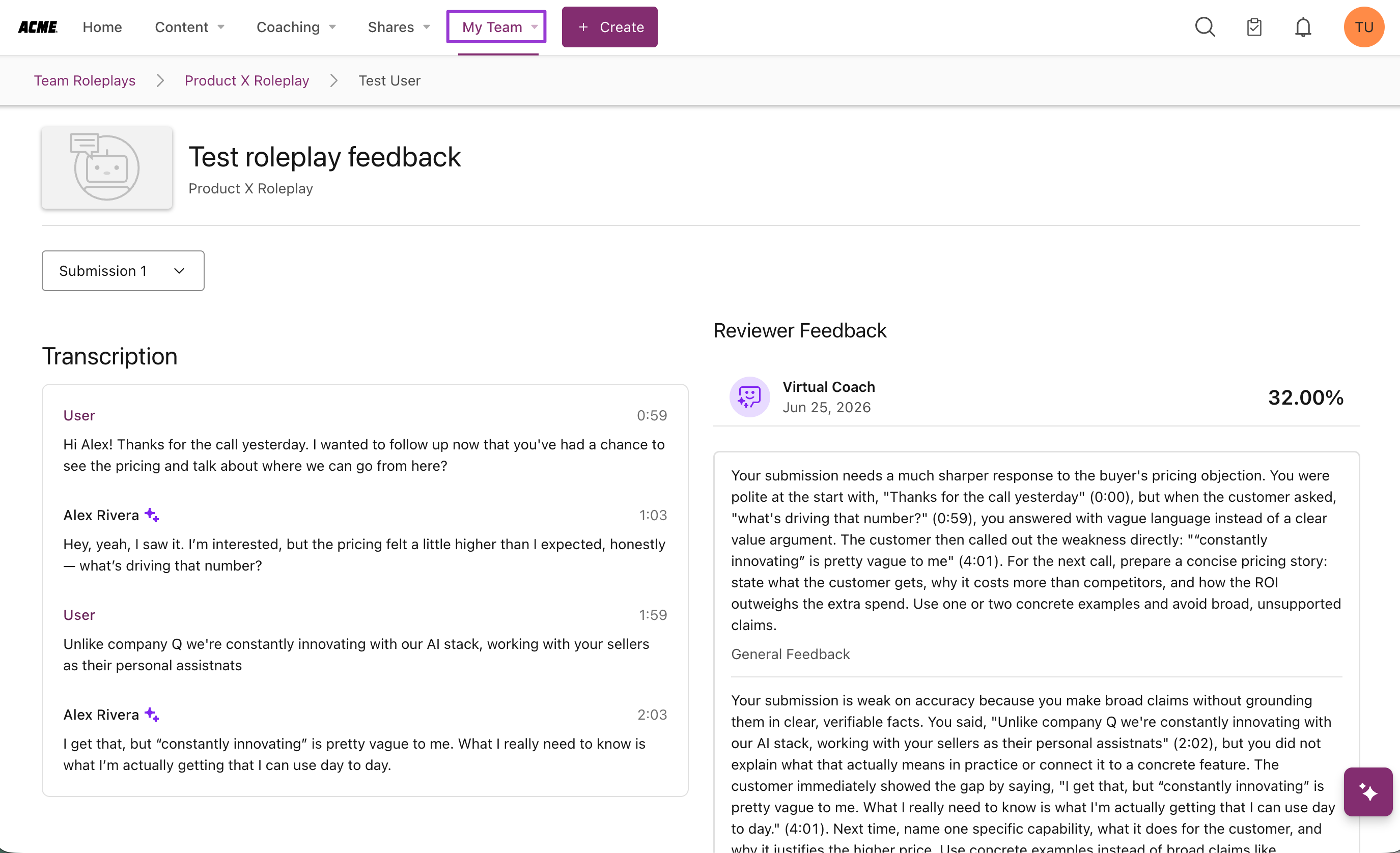Open the search icon in header
Viewport: 1400px width, 853px height.
pos(1205,26)
